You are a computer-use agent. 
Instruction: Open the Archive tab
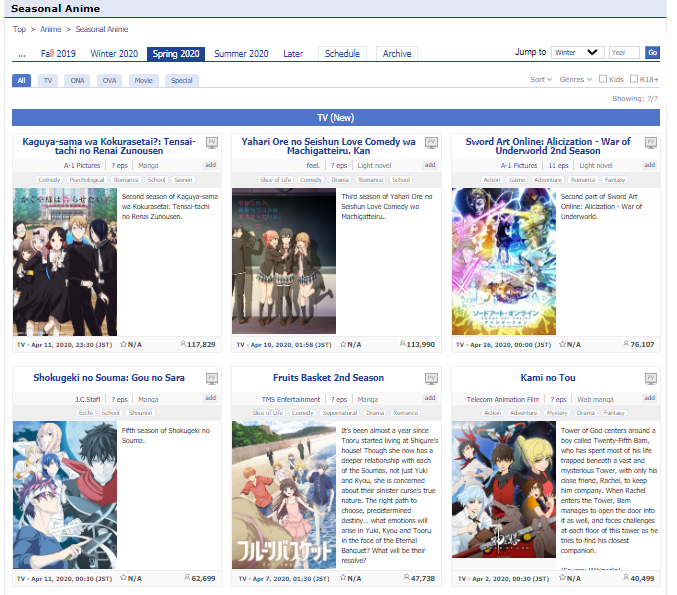click(x=397, y=54)
